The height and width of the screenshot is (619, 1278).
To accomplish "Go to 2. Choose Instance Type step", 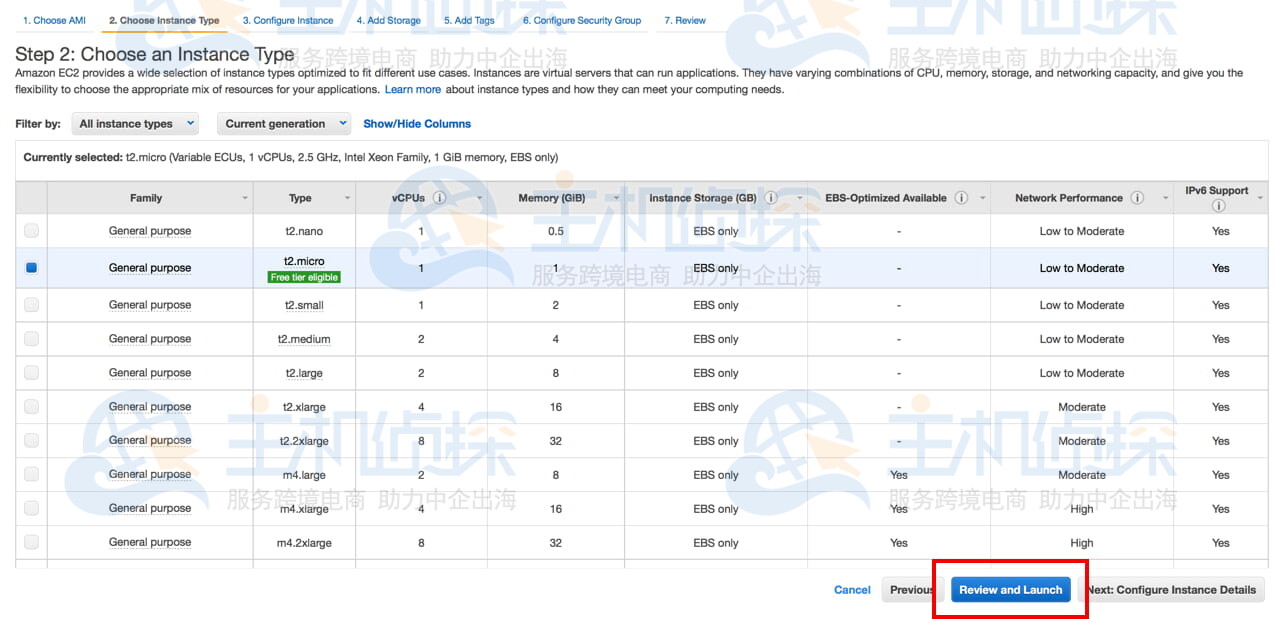I will [x=164, y=20].
